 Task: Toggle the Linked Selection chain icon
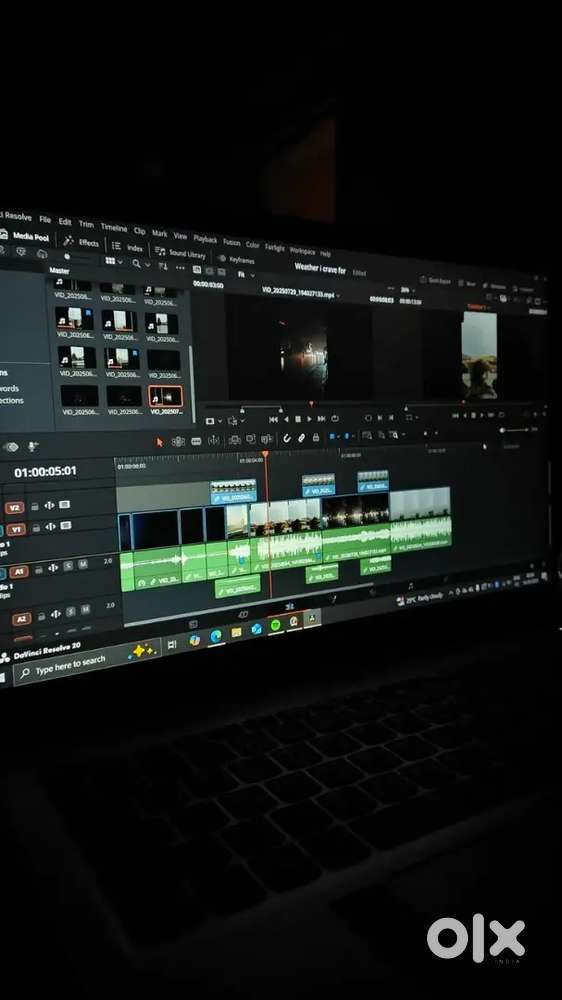pyautogui.click(x=300, y=438)
